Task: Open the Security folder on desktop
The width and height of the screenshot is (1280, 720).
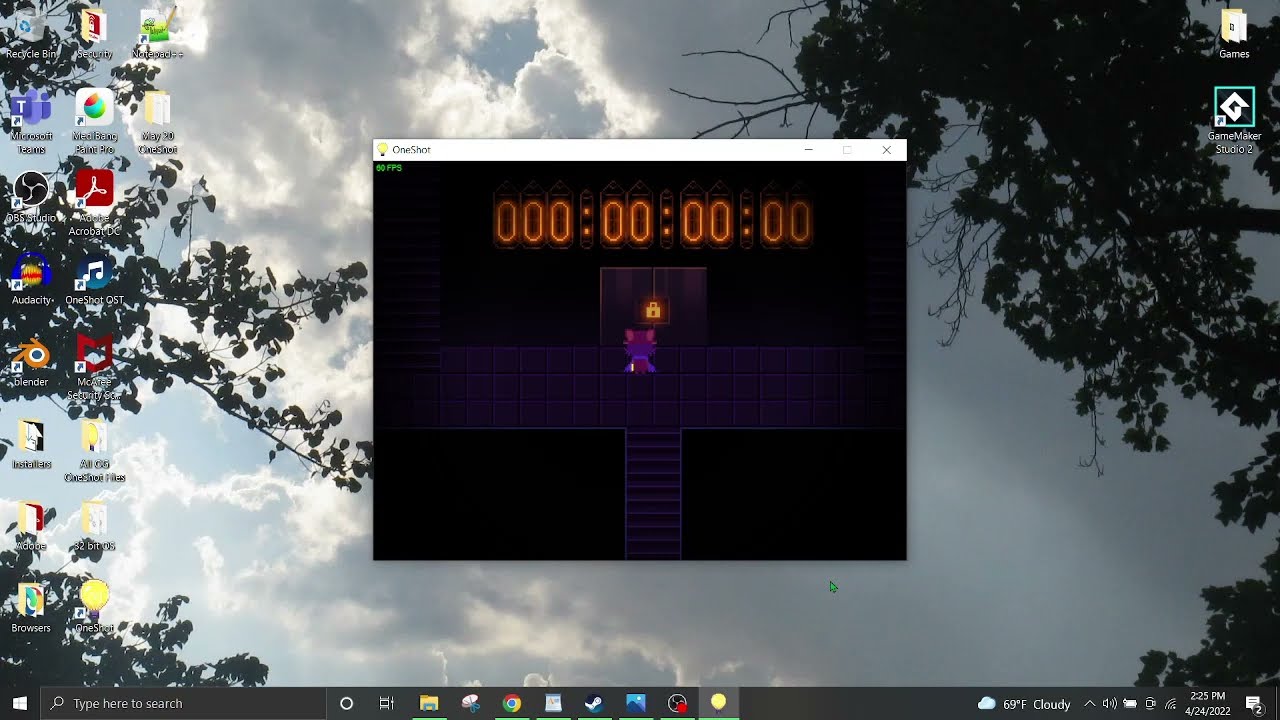Action: (x=94, y=34)
